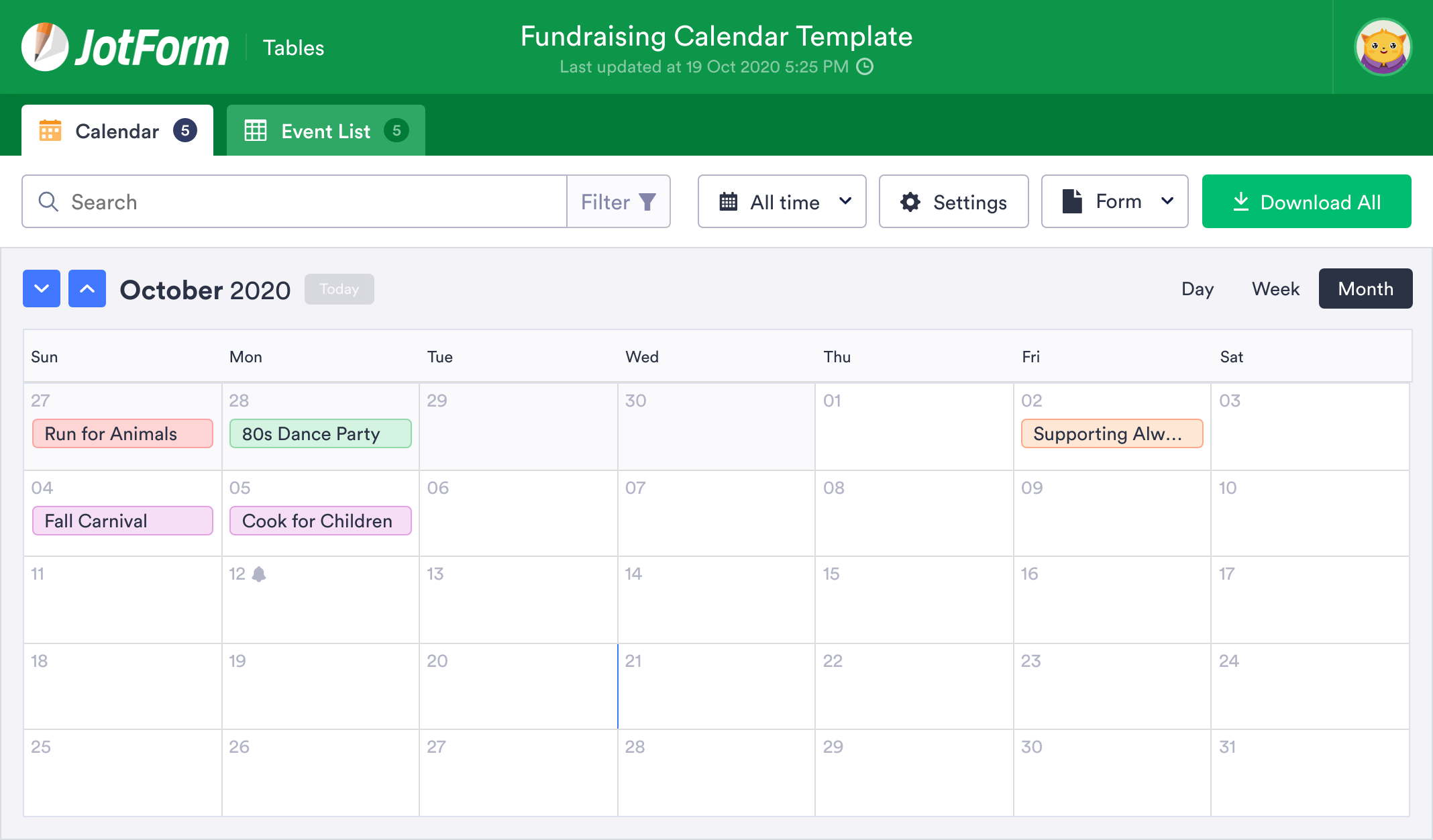Open Settings via the gear icon
1433x840 pixels.
[x=910, y=202]
